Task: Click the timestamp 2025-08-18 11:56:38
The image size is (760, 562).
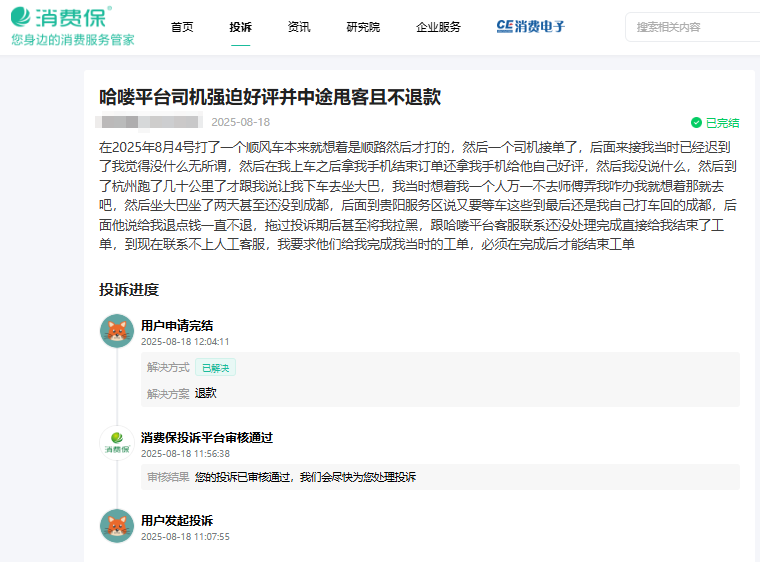Action: pos(185,454)
